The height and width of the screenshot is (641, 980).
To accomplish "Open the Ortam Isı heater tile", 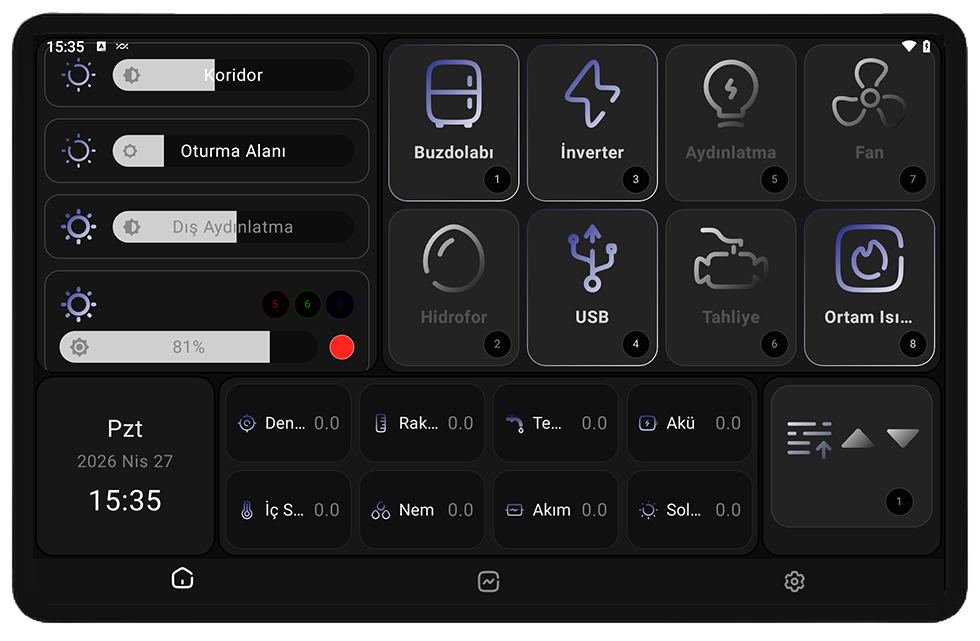I will pos(869,287).
